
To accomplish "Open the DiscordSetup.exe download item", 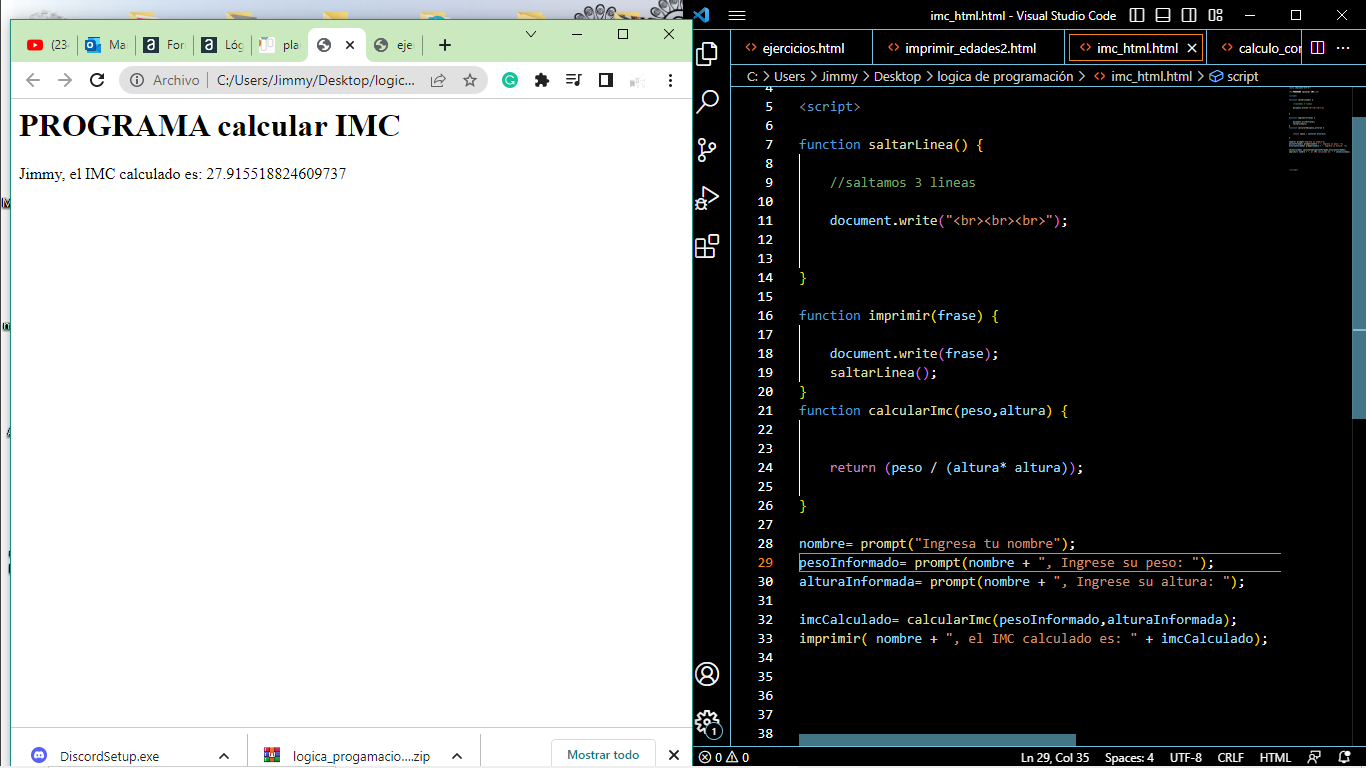I will [x=109, y=756].
